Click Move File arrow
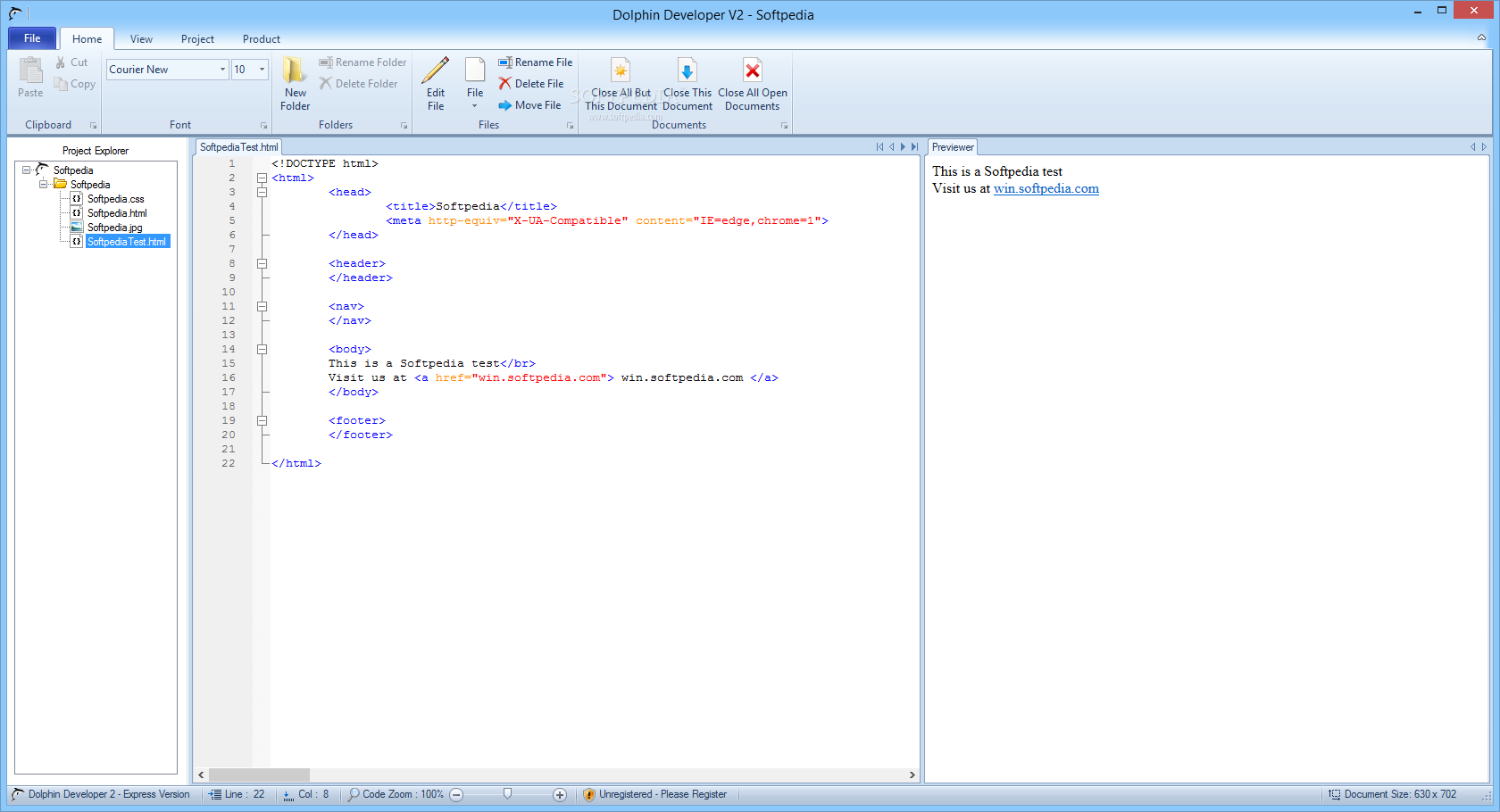This screenshot has height=812, width=1500. [x=530, y=105]
